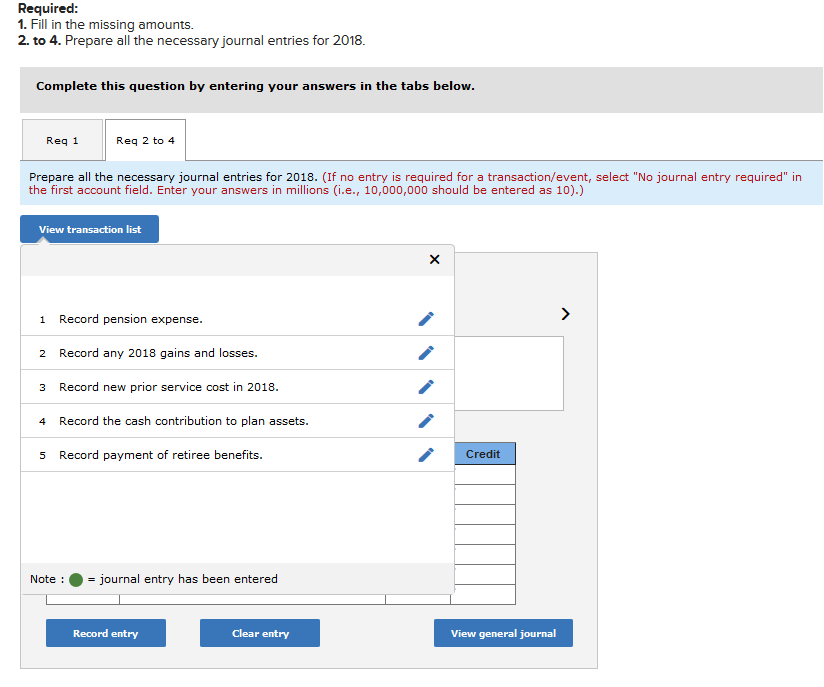This screenshot has height=687, width=824.
Task: Switch to the Req 1 tab
Action: 62,140
